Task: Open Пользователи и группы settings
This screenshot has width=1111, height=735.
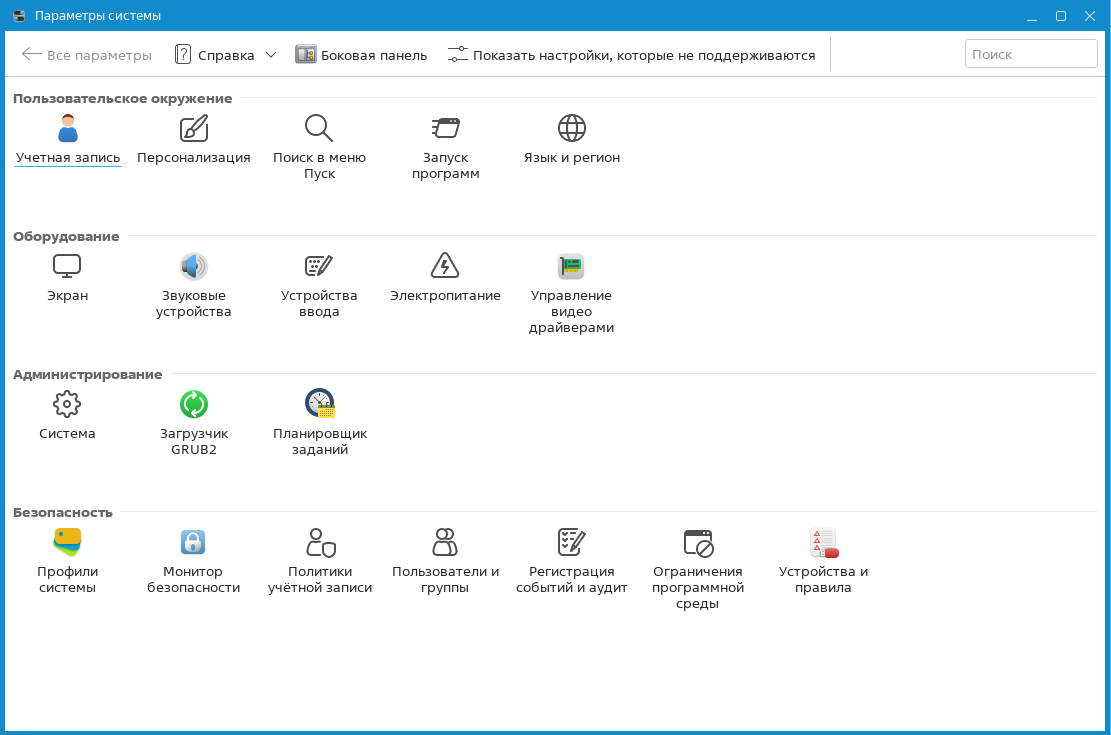Action: click(445, 543)
